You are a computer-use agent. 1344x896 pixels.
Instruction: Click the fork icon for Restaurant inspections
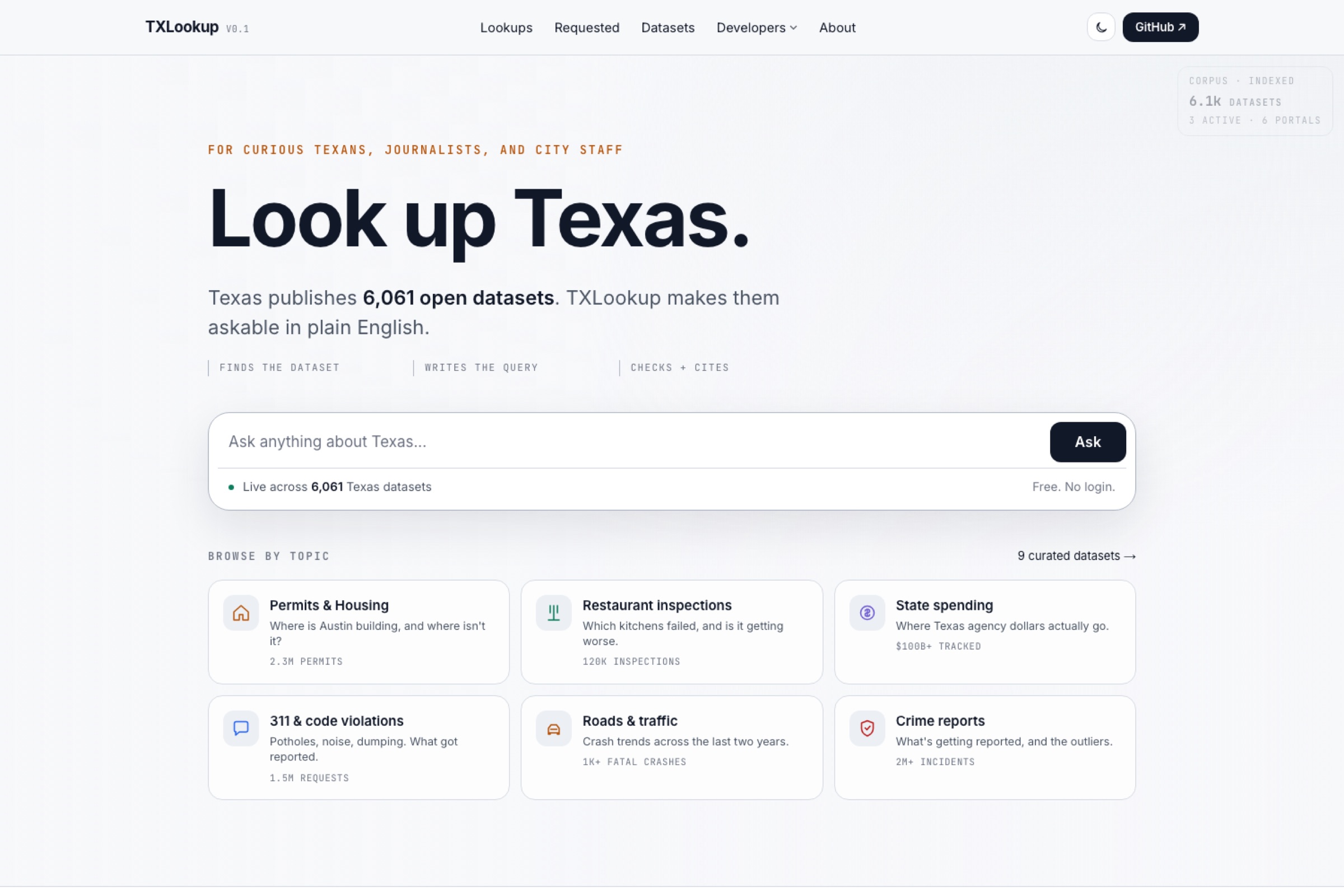553,613
